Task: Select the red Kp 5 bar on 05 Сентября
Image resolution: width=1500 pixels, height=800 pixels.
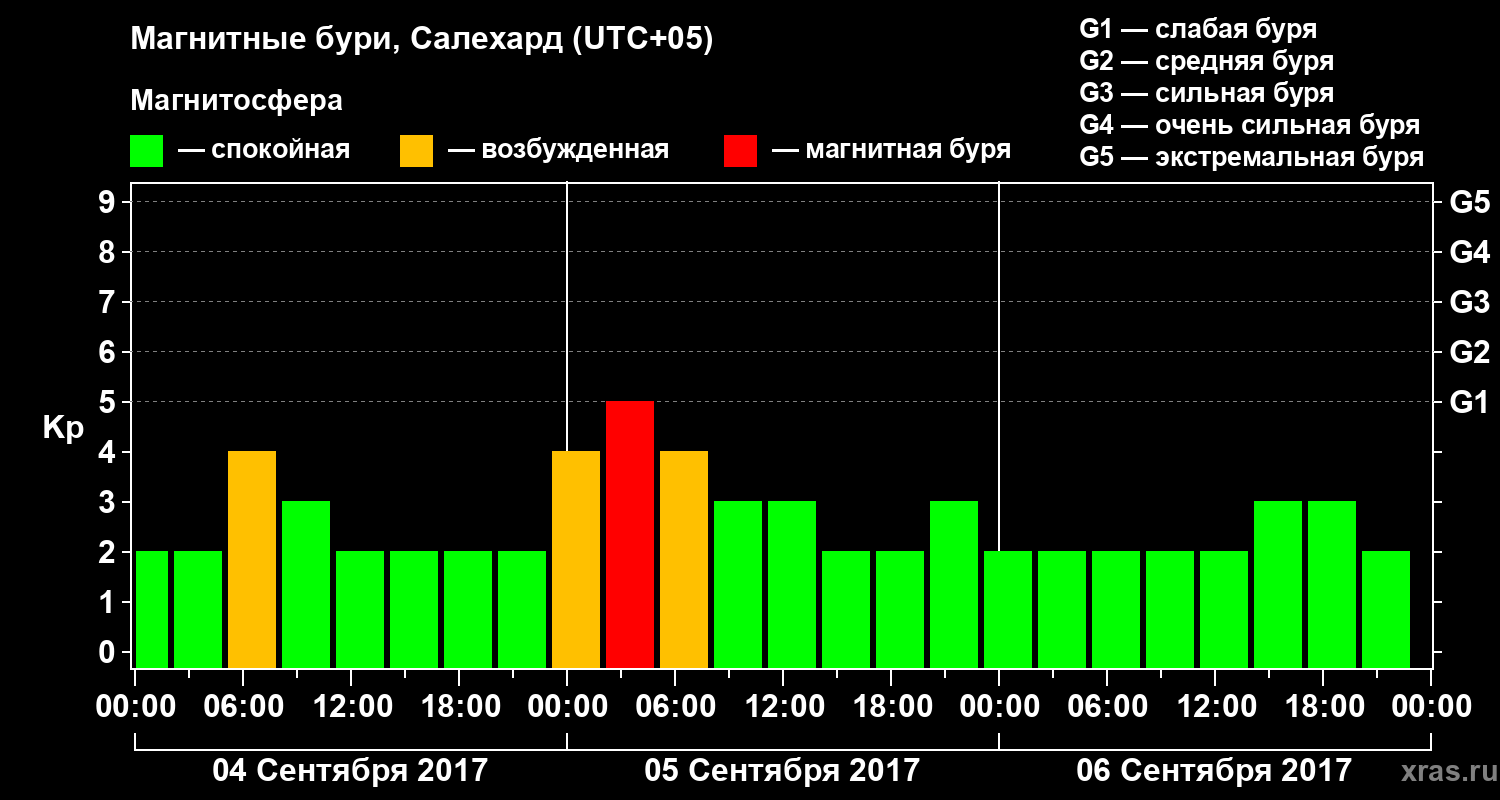Action: (630, 534)
